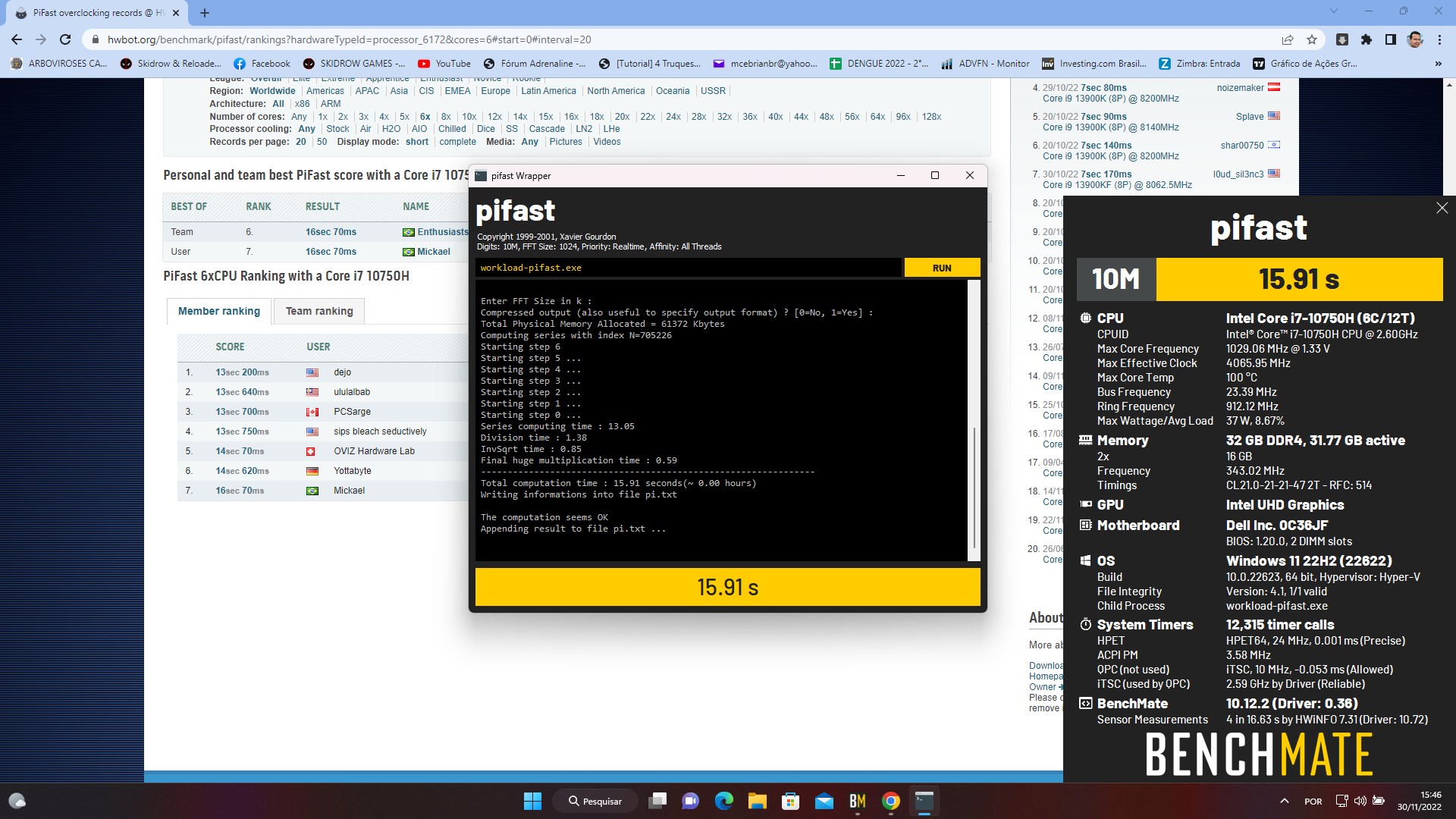Open the Teams Chat taskbar icon

pos(690,801)
